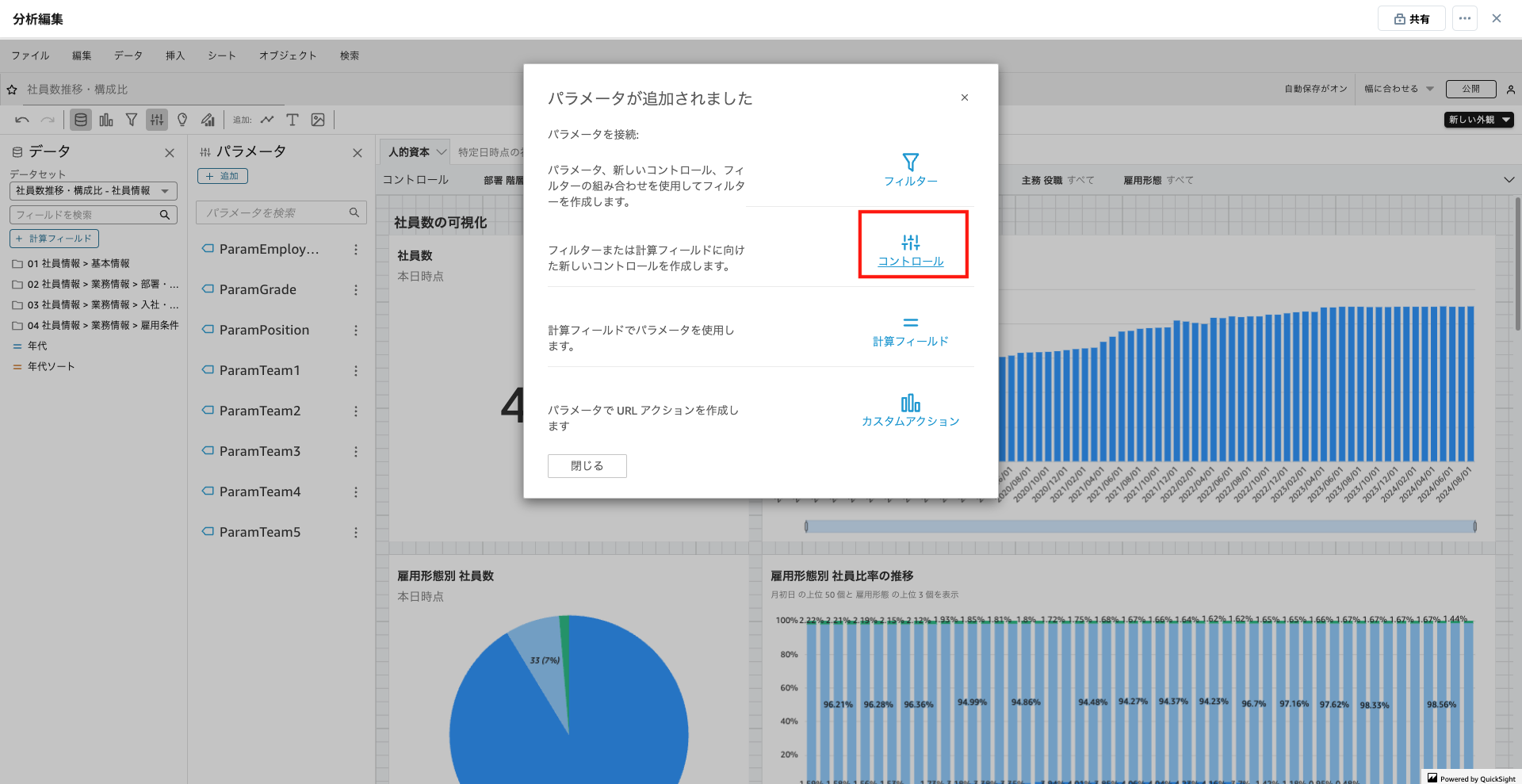The height and width of the screenshot is (784, 1522).
Task: Open the calculated field icon in the toolbar
Action: [207, 120]
